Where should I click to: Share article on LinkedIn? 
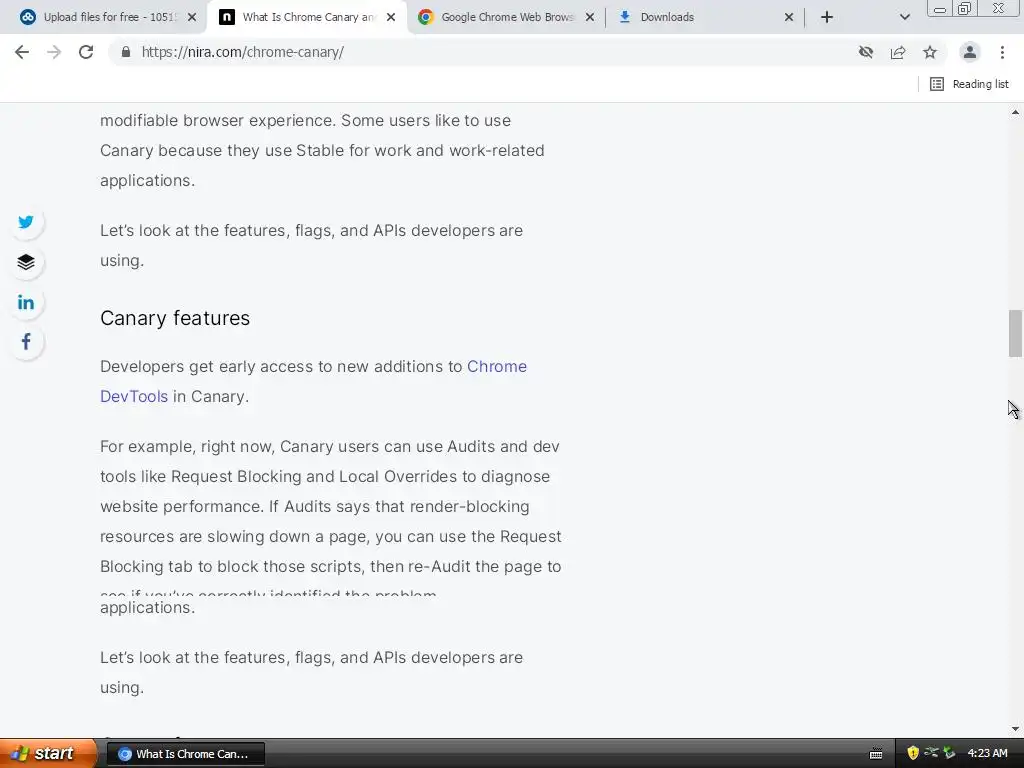26,302
